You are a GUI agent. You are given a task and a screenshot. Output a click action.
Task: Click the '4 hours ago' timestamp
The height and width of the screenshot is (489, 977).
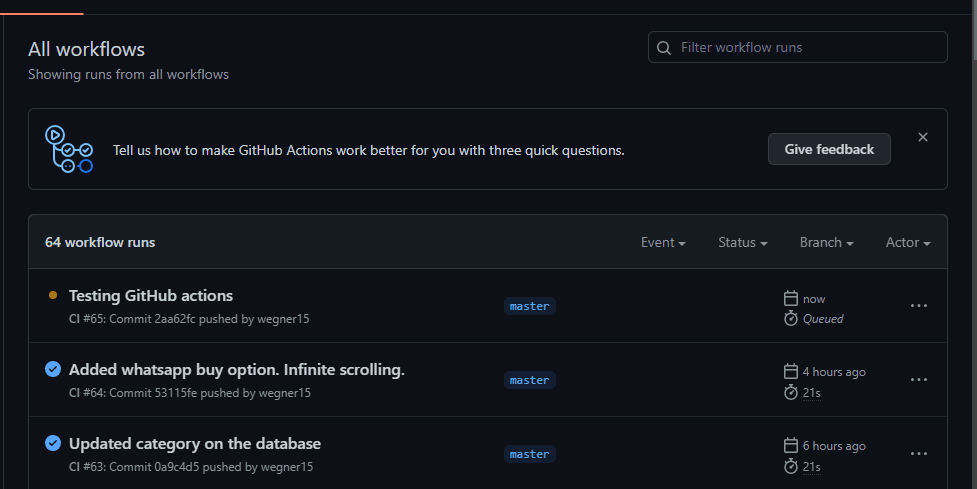(834, 372)
